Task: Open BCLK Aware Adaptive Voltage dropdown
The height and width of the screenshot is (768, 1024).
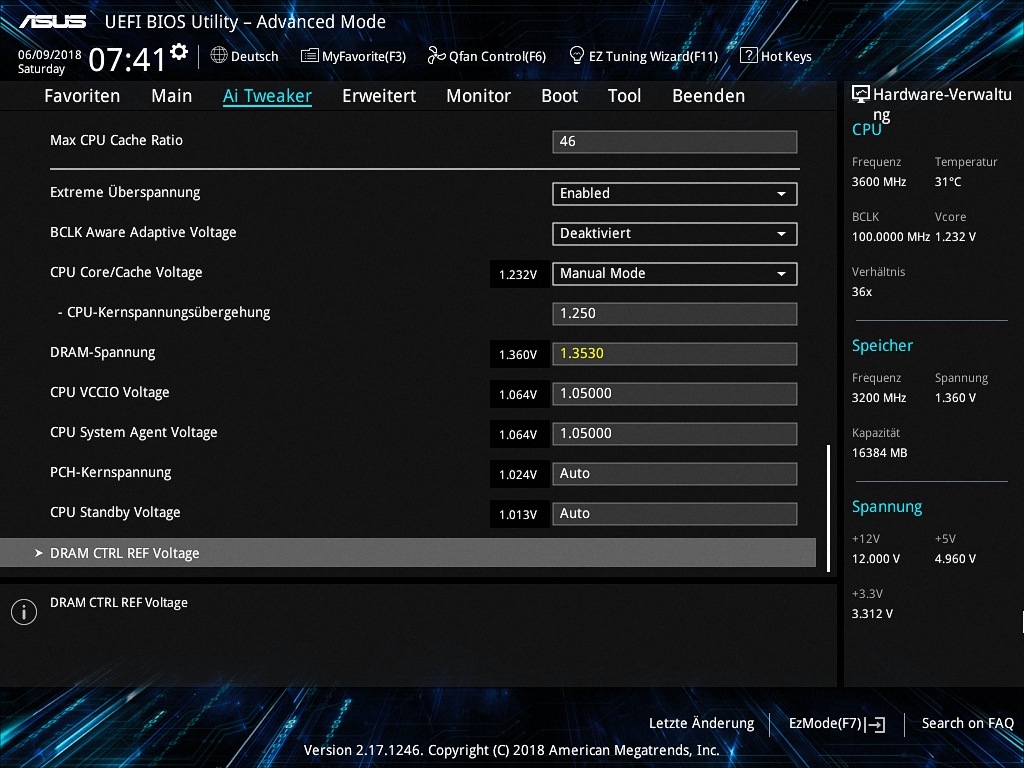Action: (675, 234)
